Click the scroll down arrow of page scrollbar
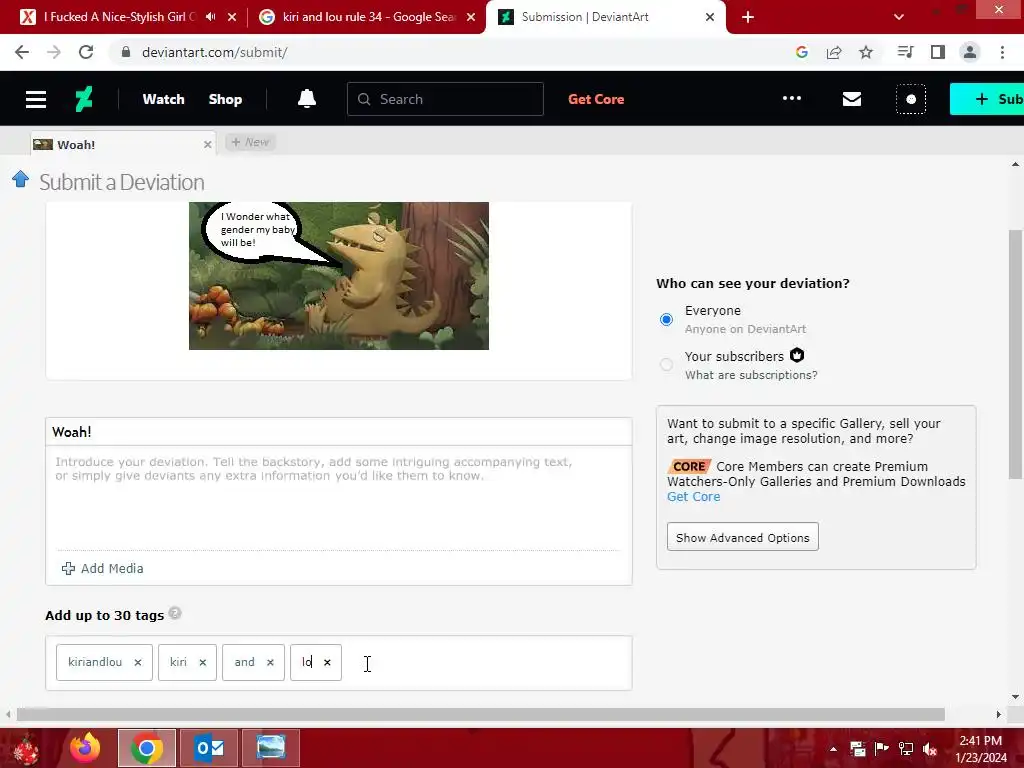Viewport: 1024px width, 768px height. (1016, 697)
